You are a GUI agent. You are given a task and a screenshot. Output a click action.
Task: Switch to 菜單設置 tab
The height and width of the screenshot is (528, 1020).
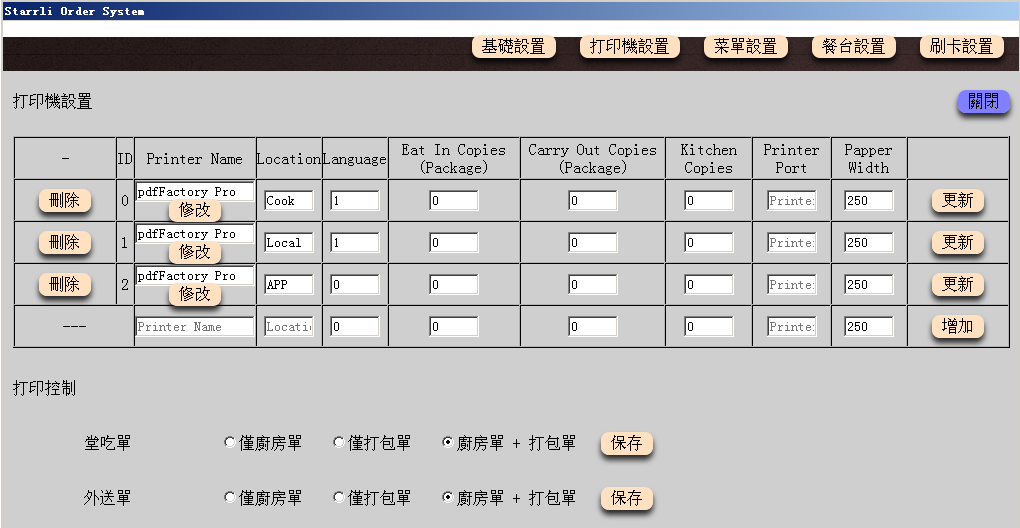(x=745, y=47)
